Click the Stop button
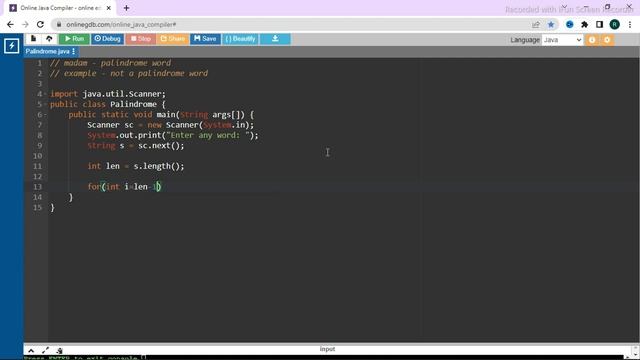Viewport: 640px width, 360px height. [x=140, y=39]
